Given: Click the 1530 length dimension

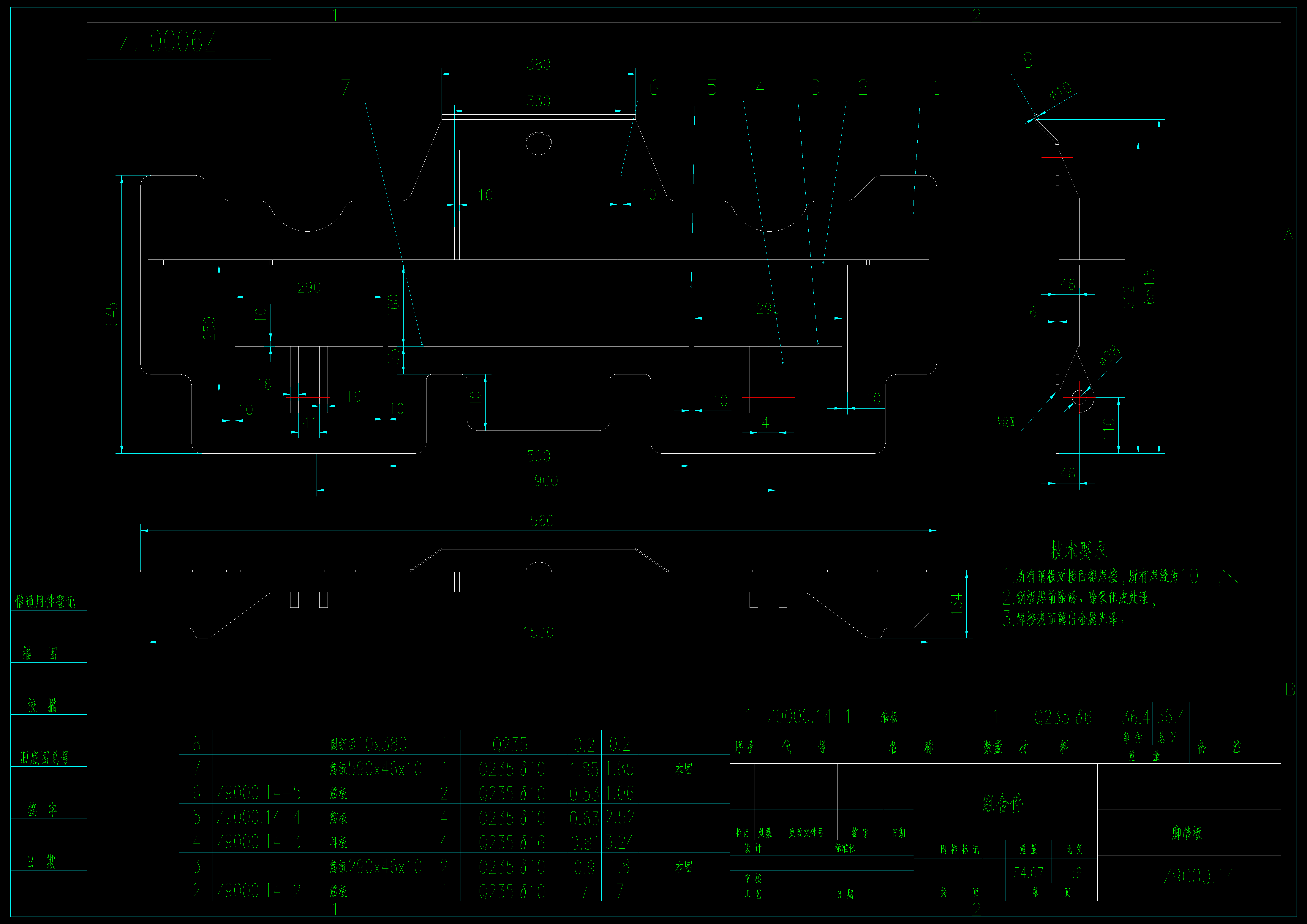Looking at the screenshot, I should [538, 632].
